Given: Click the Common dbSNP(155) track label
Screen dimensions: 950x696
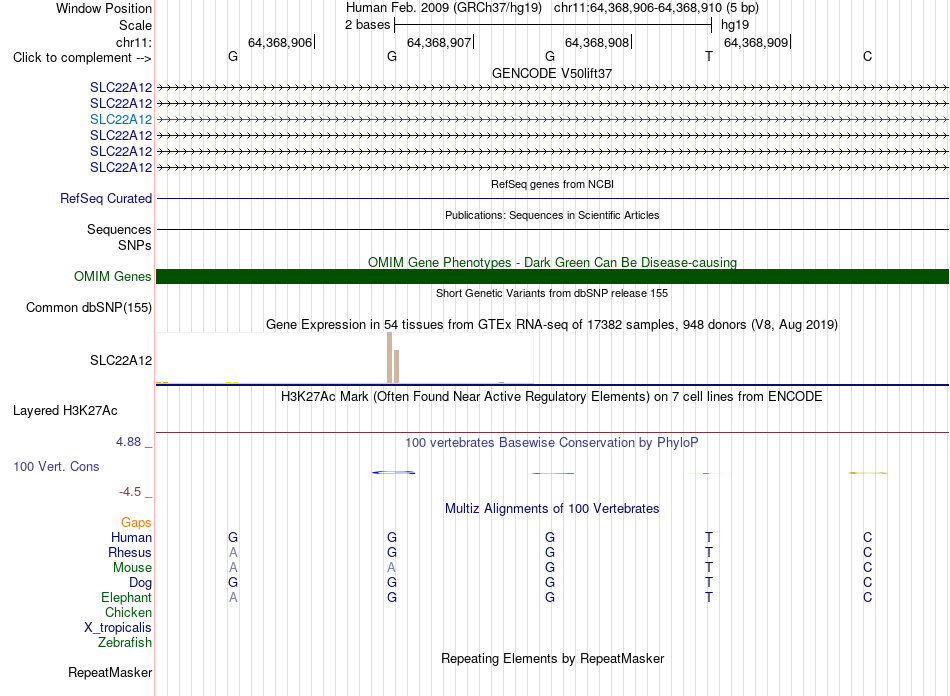Looking at the screenshot, I should click(88, 308).
